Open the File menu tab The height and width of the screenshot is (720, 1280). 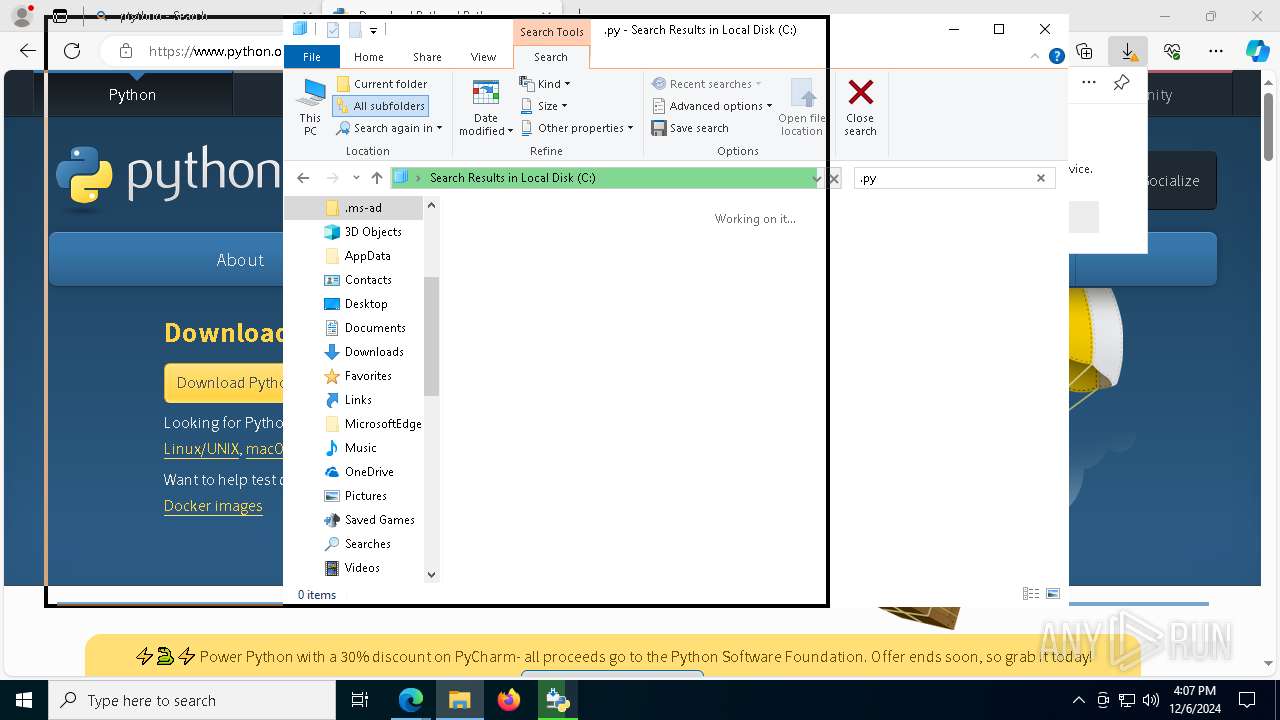point(312,57)
